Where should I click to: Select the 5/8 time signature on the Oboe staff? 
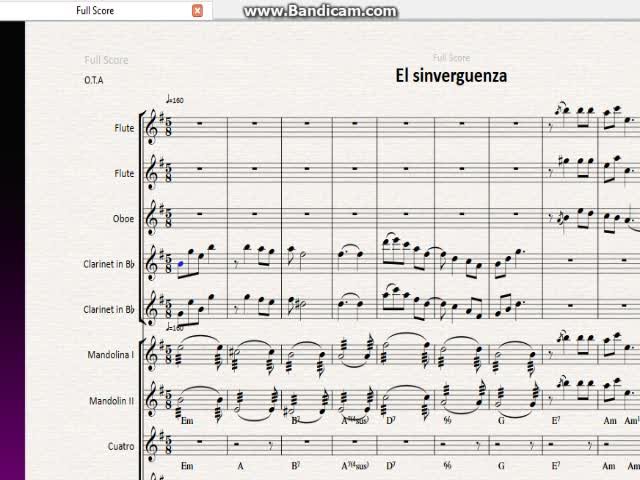pyautogui.click(x=168, y=218)
